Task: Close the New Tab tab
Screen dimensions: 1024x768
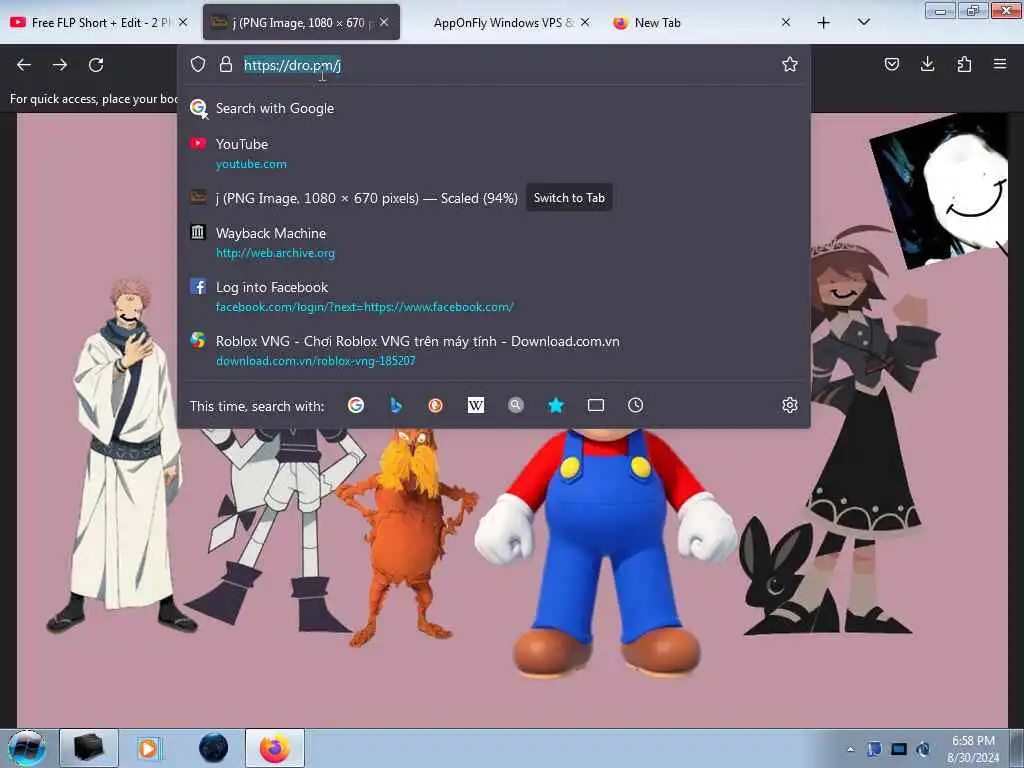Action: pyautogui.click(x=786, y=22)
